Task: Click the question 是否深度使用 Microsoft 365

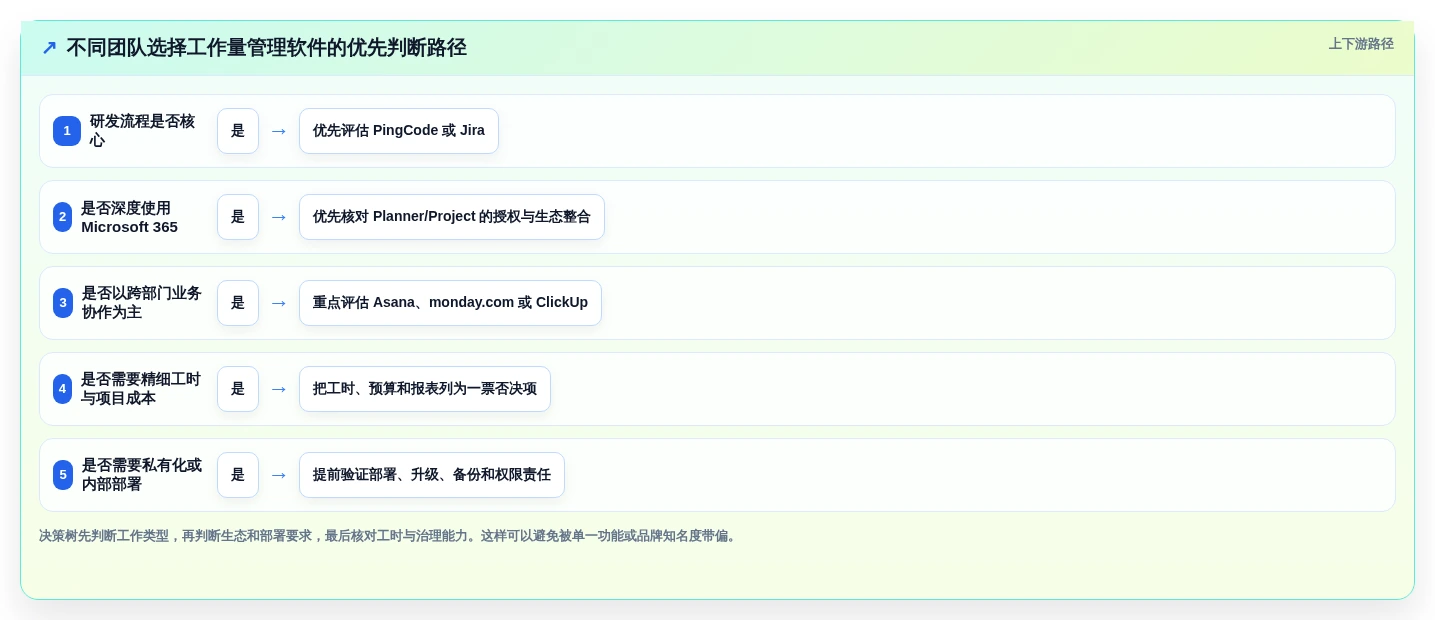Action: 130,217
